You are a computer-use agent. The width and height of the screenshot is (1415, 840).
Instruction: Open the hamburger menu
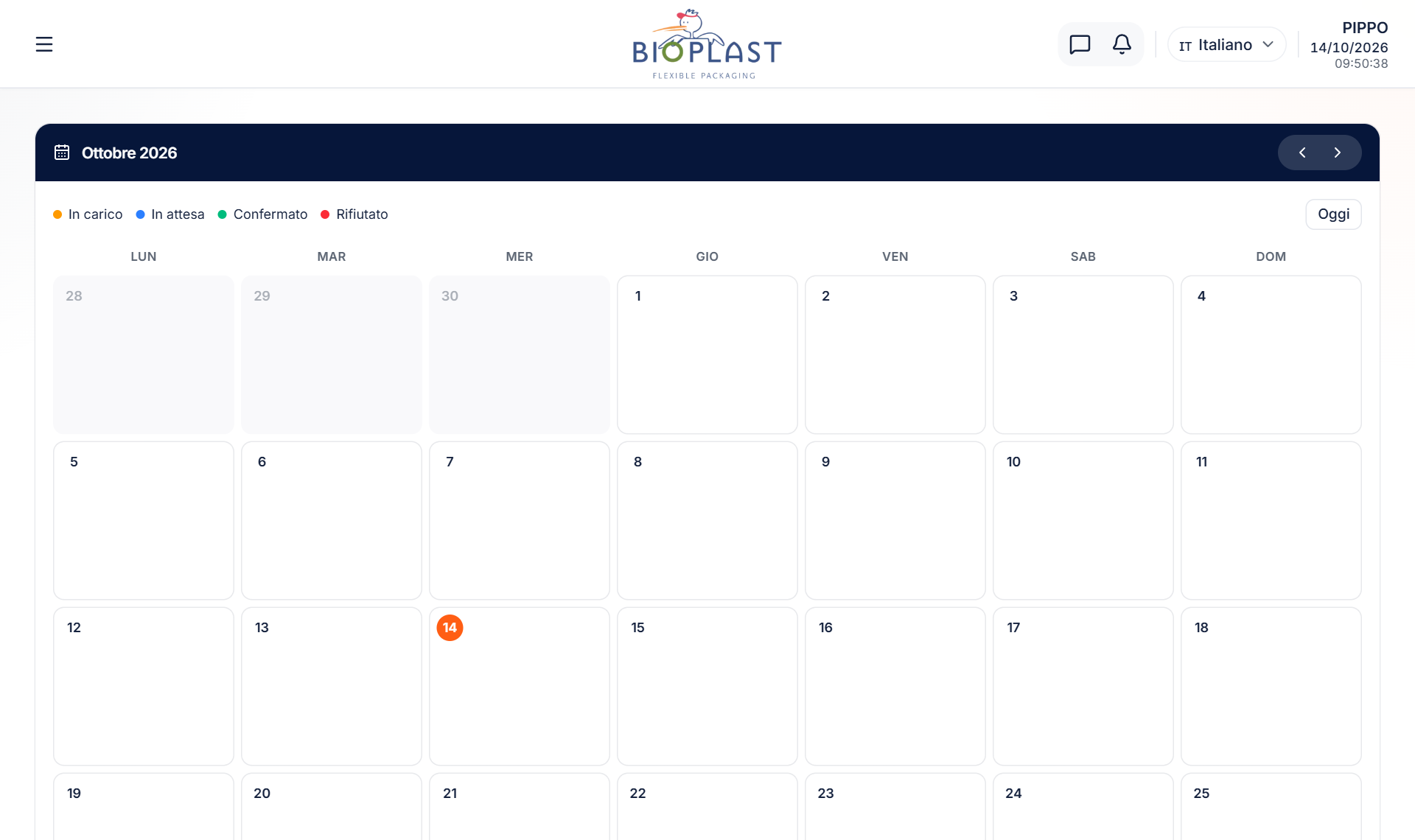[44, 44]
